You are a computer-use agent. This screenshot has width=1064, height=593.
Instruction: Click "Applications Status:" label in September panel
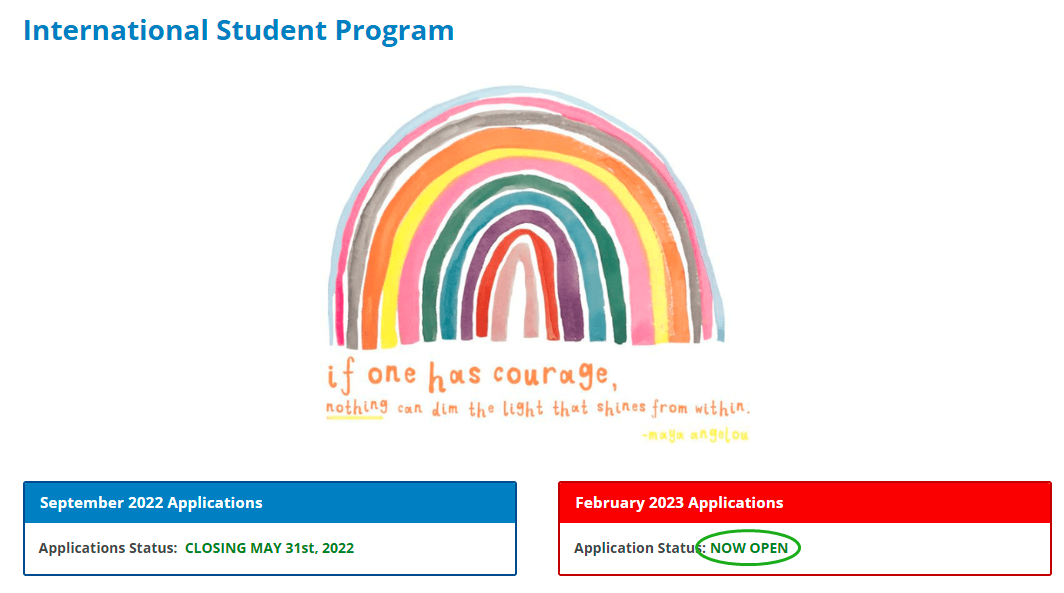pos(108,548)
